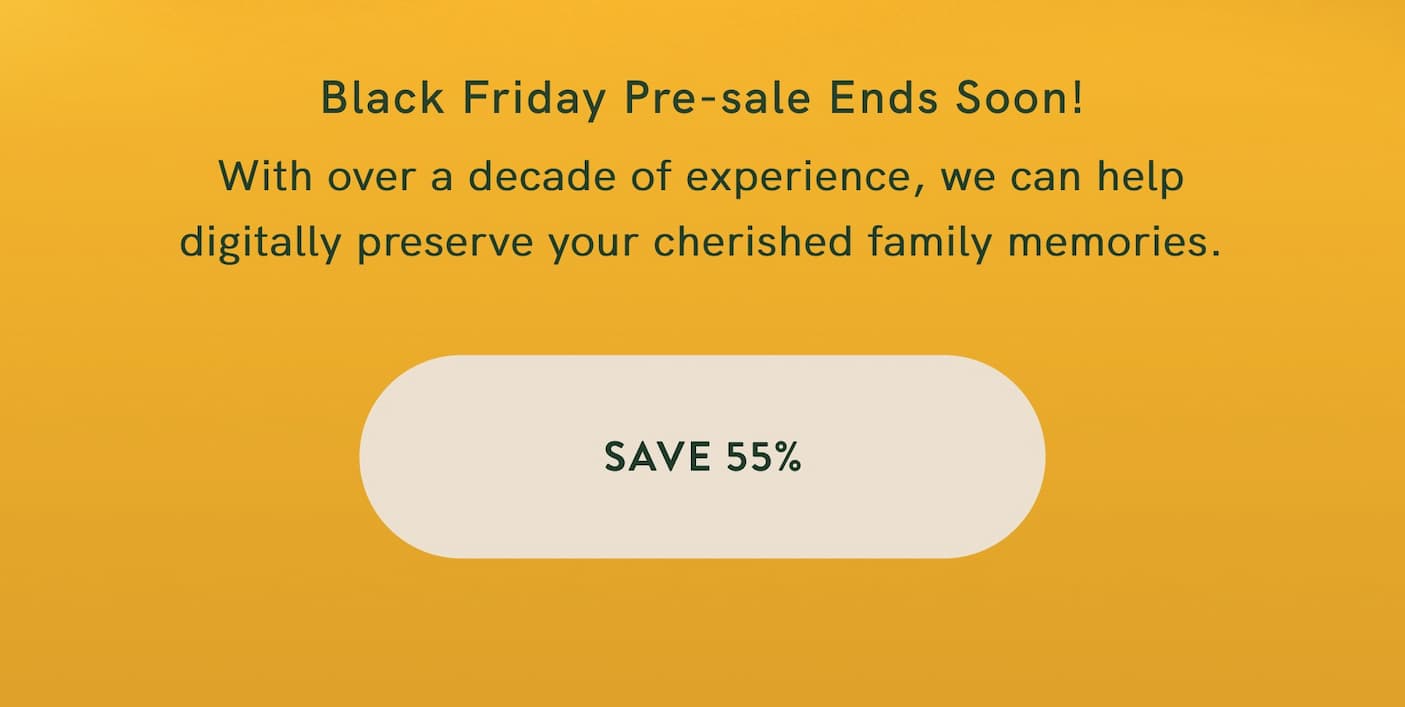1405x707 pixels.
Task: Click the left edge of the pill button
Action: [365, 457]
